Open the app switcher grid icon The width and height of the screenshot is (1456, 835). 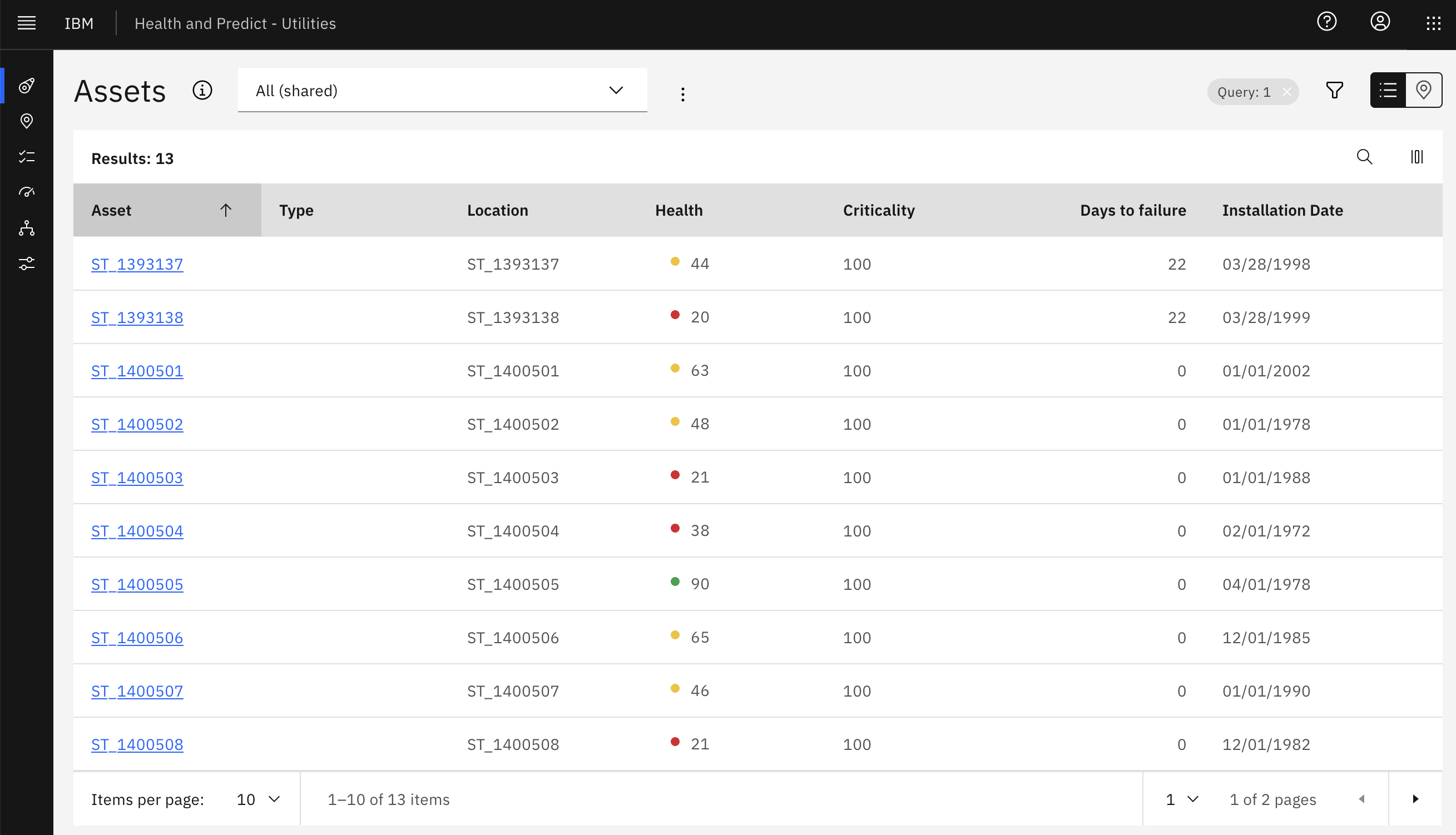[x=1433, y=23]
